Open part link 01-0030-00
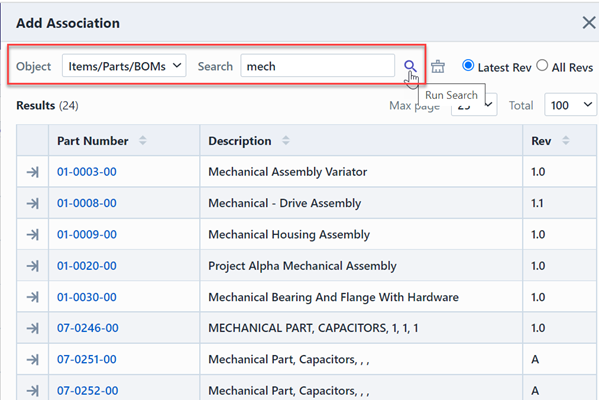The height and width of the screenshot is (400, 599). click(x=87, y=297)
